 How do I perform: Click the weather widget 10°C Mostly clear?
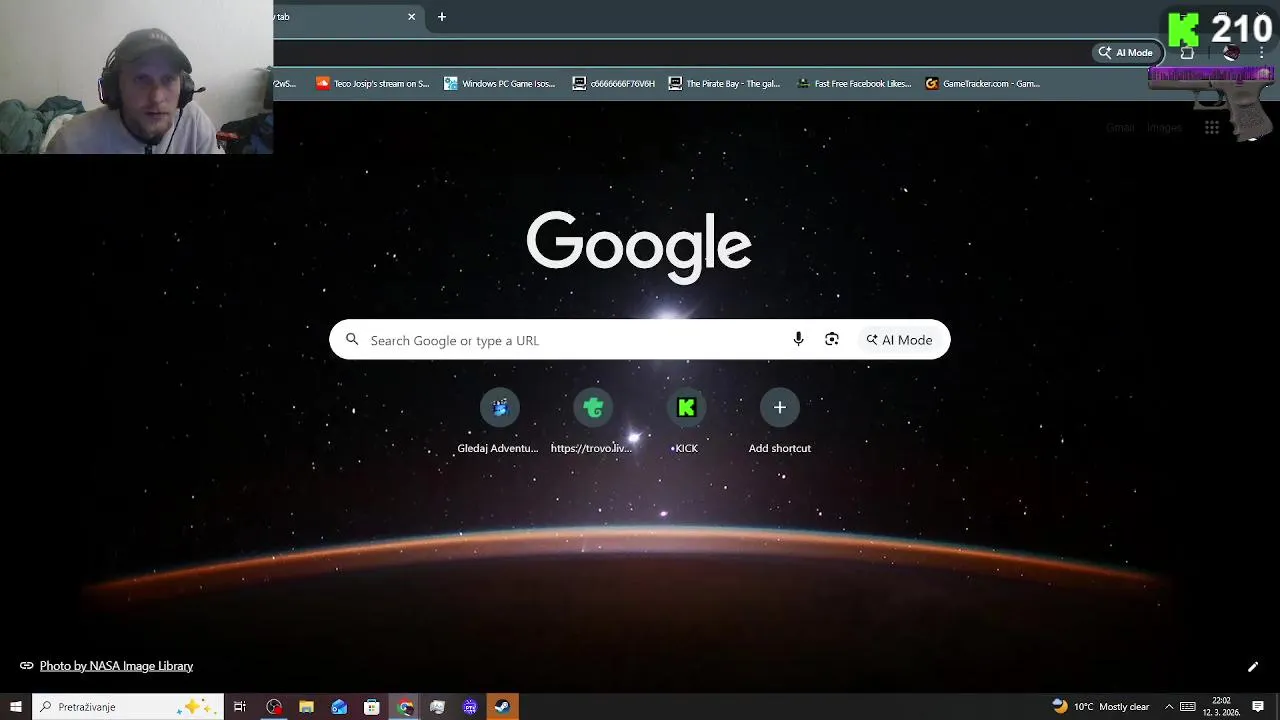(x=1100, y=707)
